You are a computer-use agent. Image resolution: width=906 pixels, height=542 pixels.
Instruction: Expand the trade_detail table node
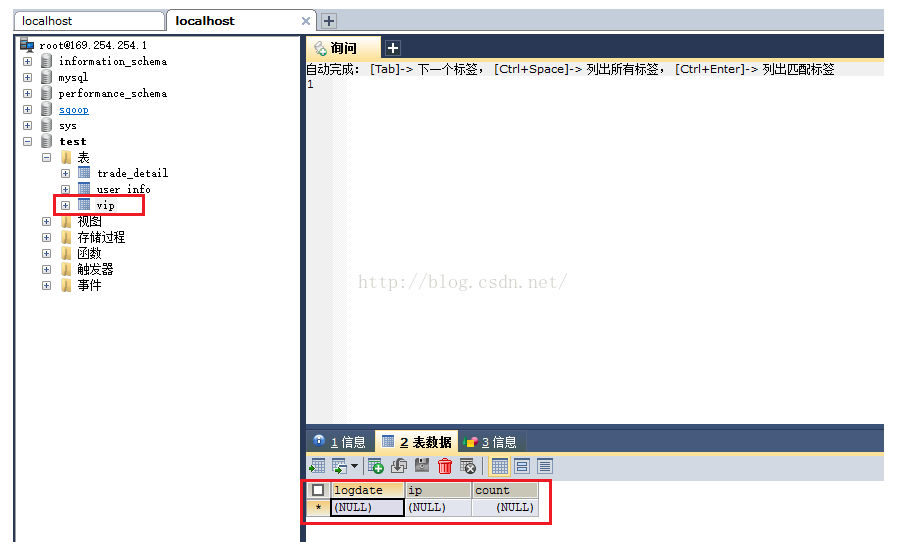coord(66,173)
